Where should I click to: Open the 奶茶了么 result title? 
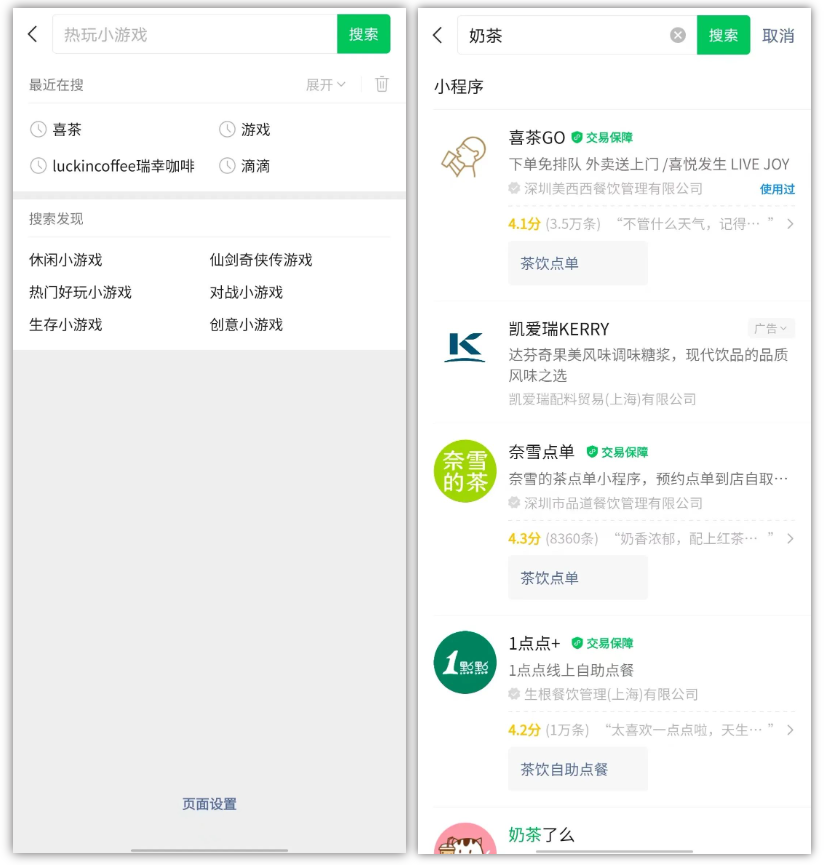(541, 835)
